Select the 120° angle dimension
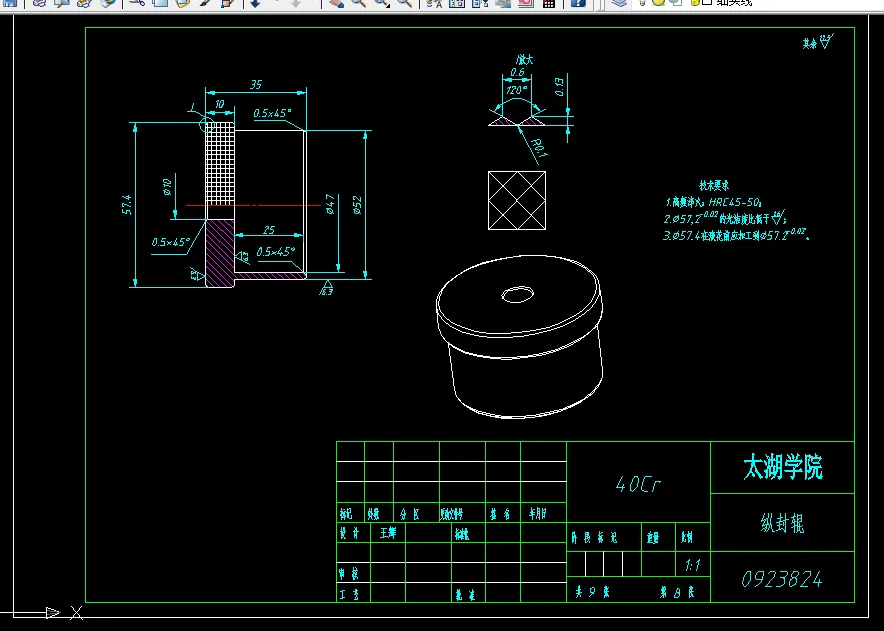Screen dimensions: 884x631 click(x=517, y=90)
